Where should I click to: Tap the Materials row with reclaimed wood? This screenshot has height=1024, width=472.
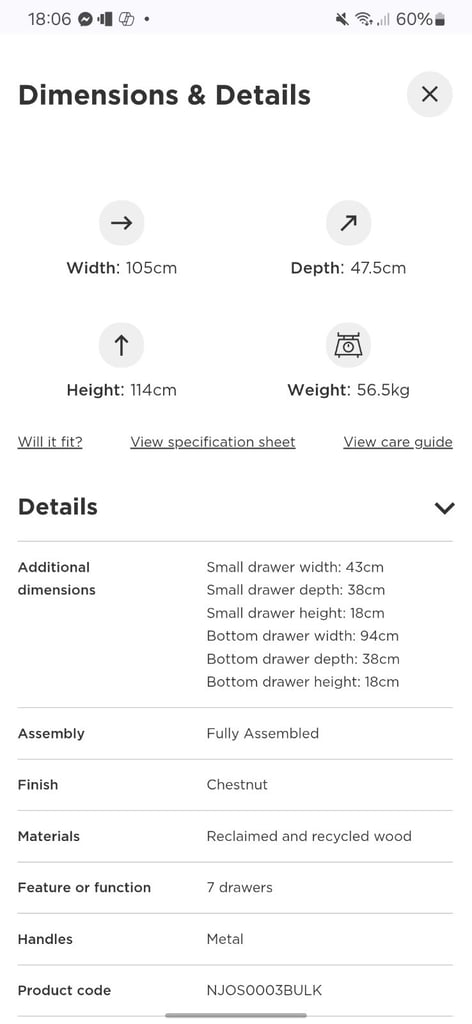pos(235,836)
